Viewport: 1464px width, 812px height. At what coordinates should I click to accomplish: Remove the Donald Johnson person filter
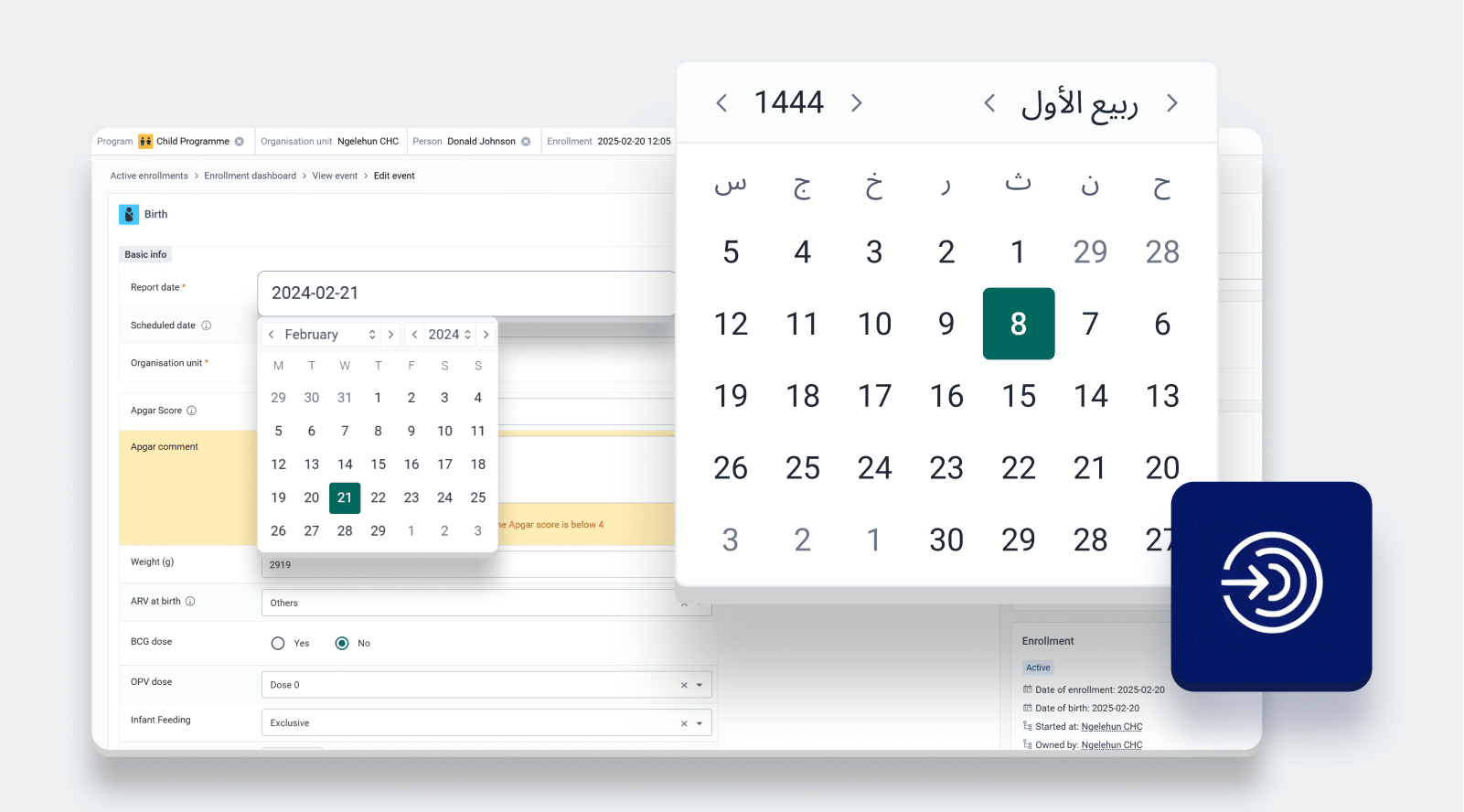[x=526, y=142]
